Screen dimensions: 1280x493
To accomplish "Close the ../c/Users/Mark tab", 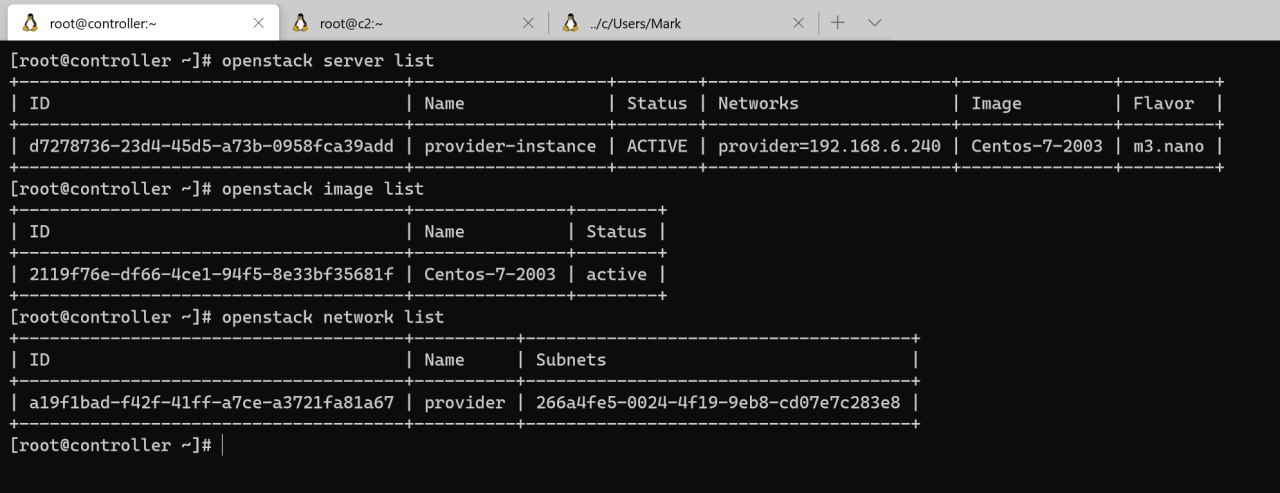I will click(x=799, y=23).
